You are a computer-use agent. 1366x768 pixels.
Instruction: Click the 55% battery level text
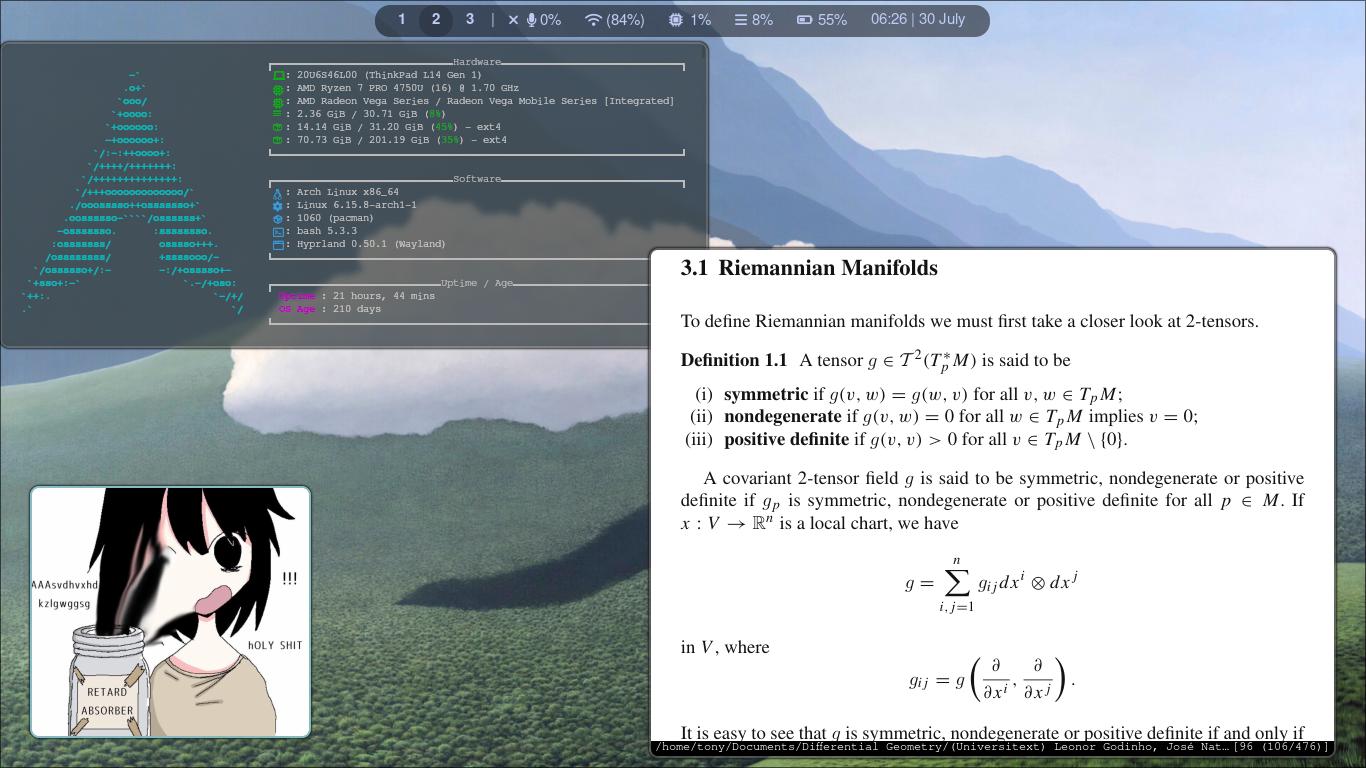pyautogui.click(x=832, y=20)
